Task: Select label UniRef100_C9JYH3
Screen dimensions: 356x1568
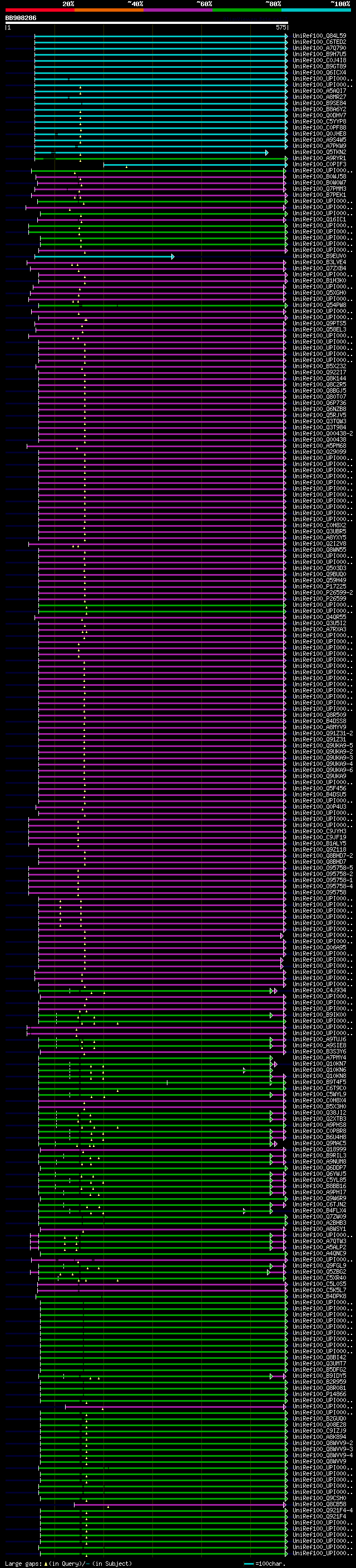Action: (x=319, y=832)
